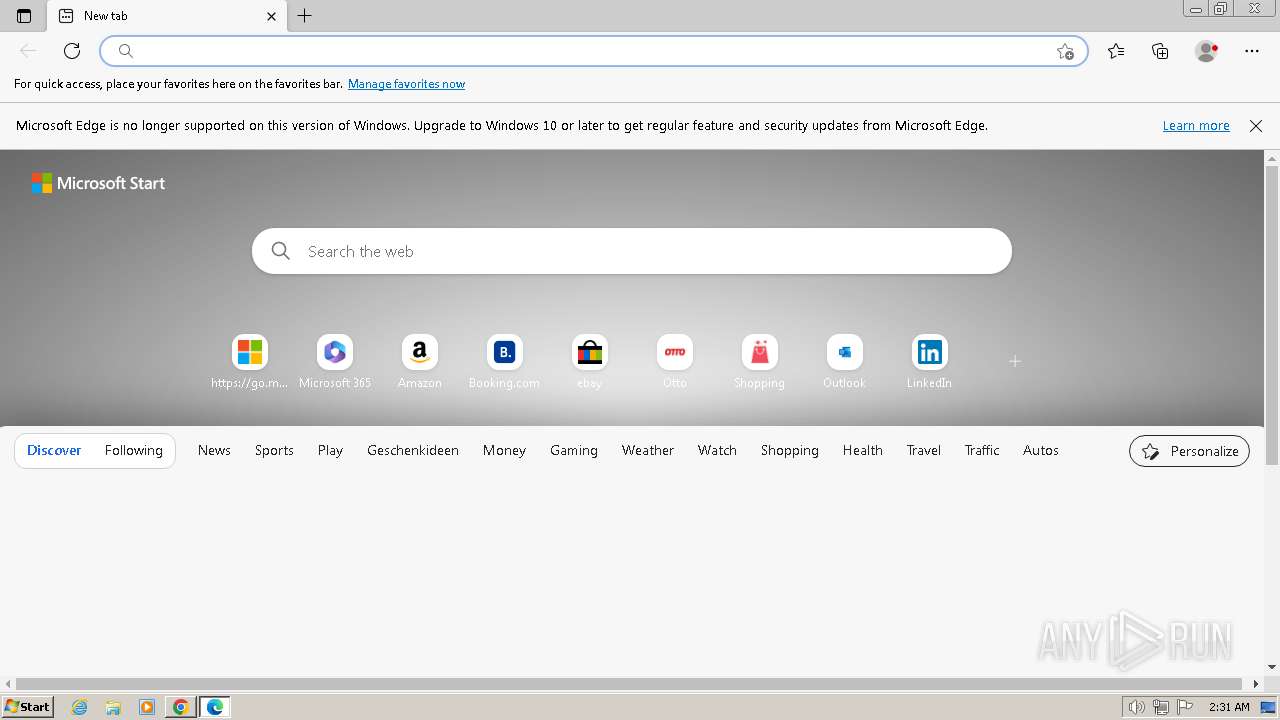Open Settings and more menu
The height and width of the screenshot is (720, 1280).
point(1252,51)
